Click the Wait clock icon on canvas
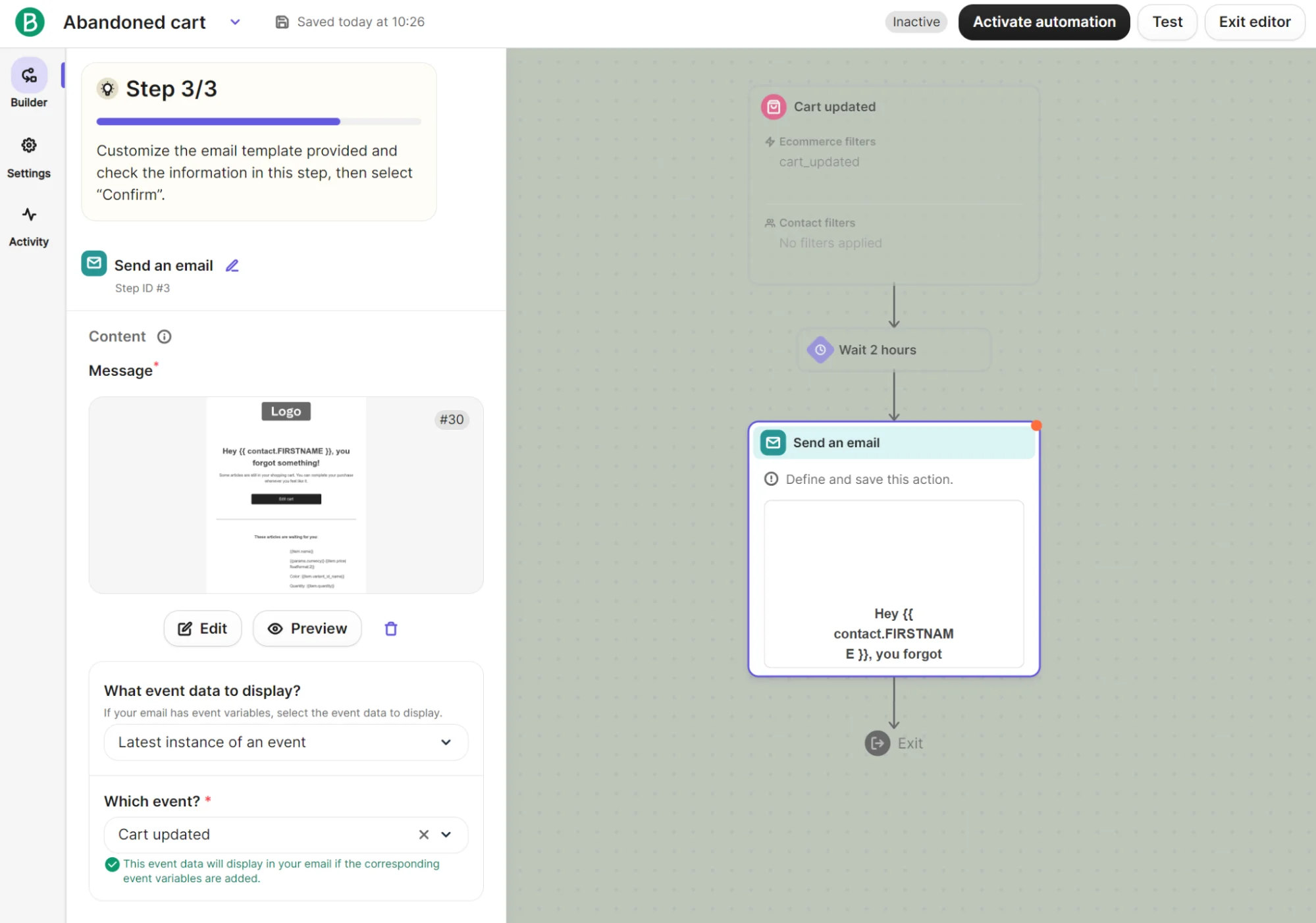 (x=820, y=350)
